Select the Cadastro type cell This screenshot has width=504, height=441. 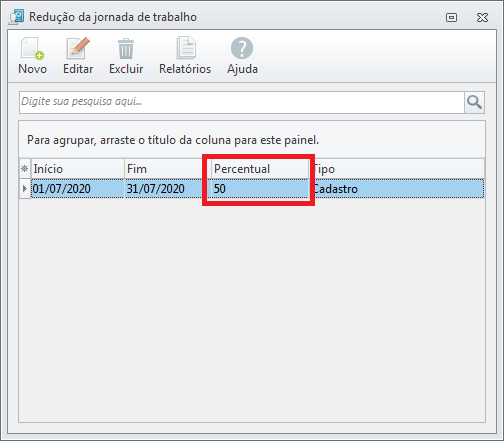point(397,189)
